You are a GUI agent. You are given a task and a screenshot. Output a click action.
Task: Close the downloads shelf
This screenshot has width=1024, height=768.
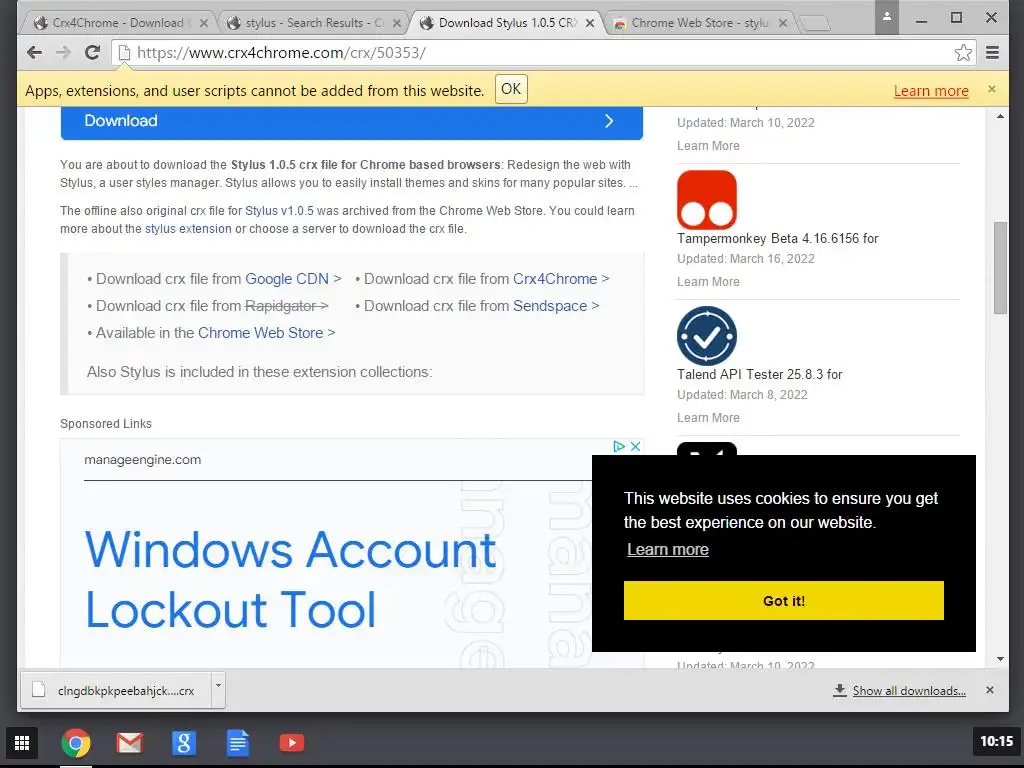click(x=989, y=690)
